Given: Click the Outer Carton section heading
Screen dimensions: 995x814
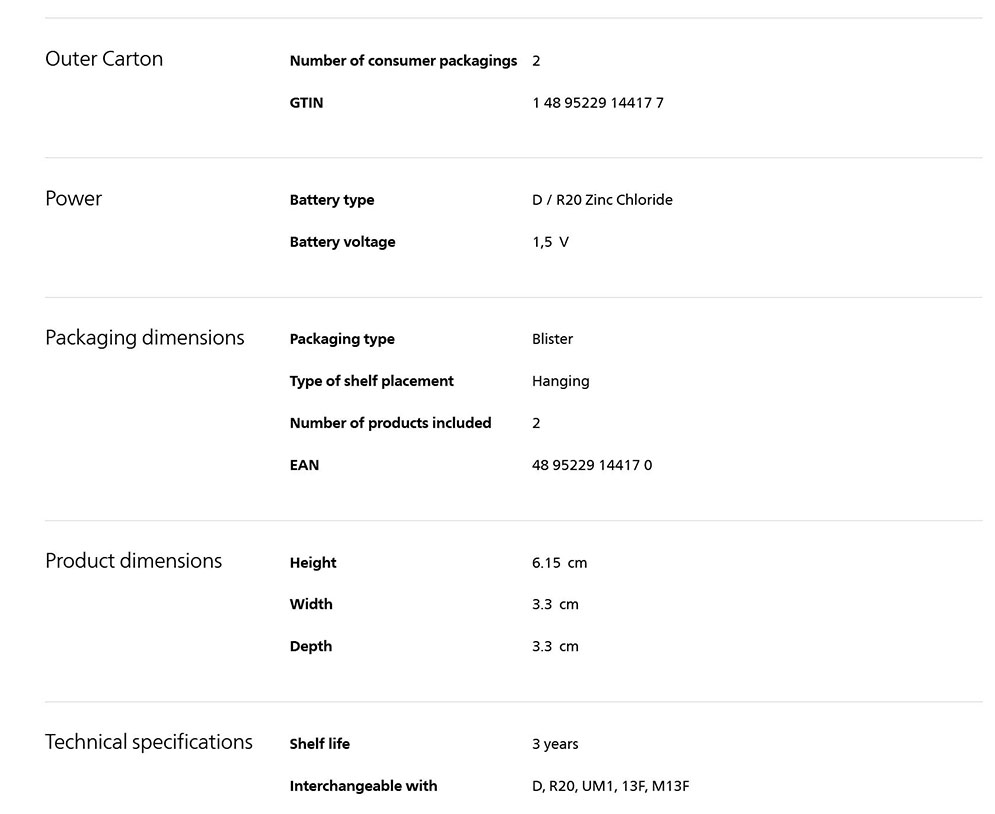Looking at the screenshot, I should (104, 59).
